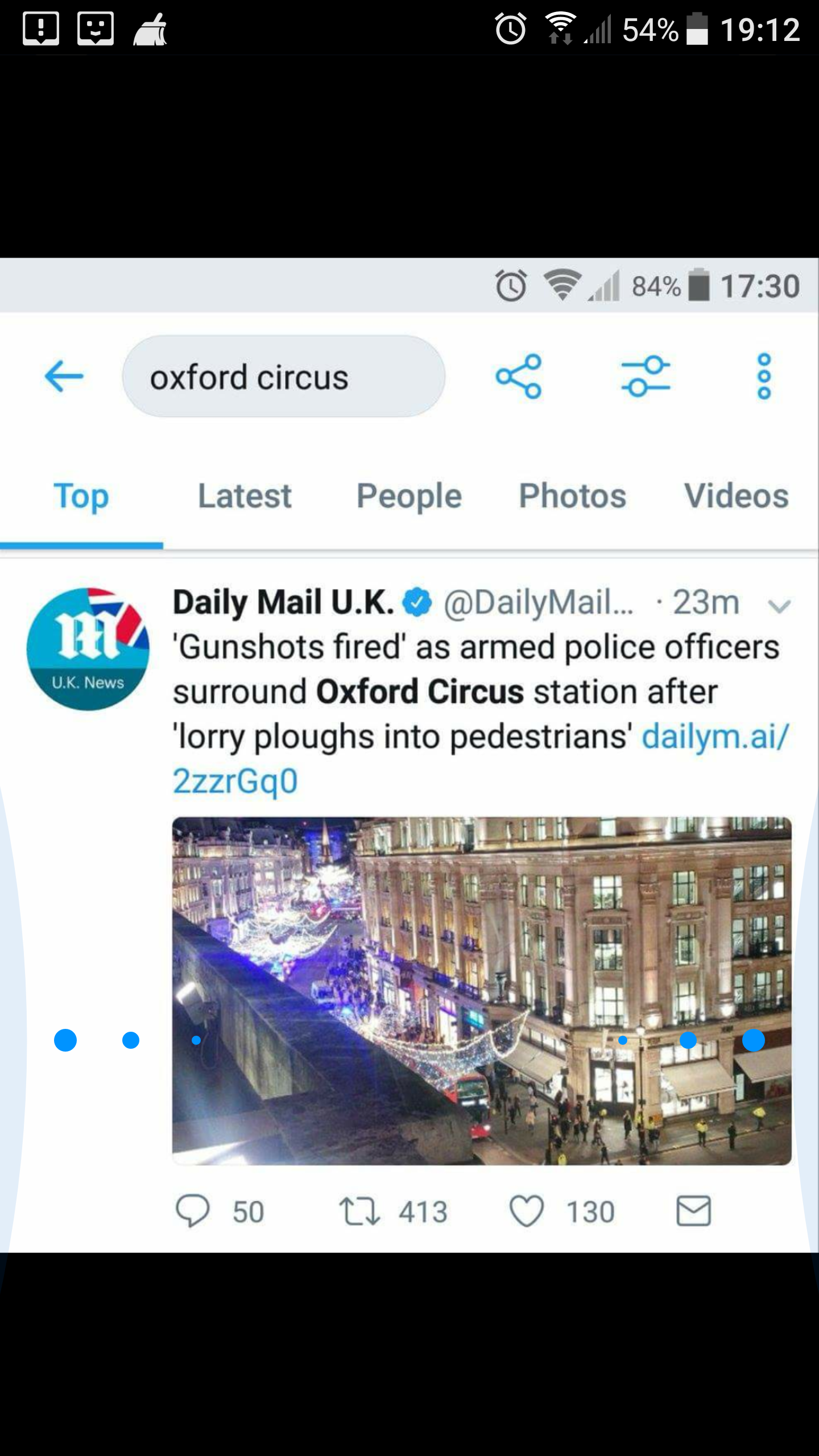Select the Top results tab
This screenshot has height=1456, width=819.
[x=81, y=496]
